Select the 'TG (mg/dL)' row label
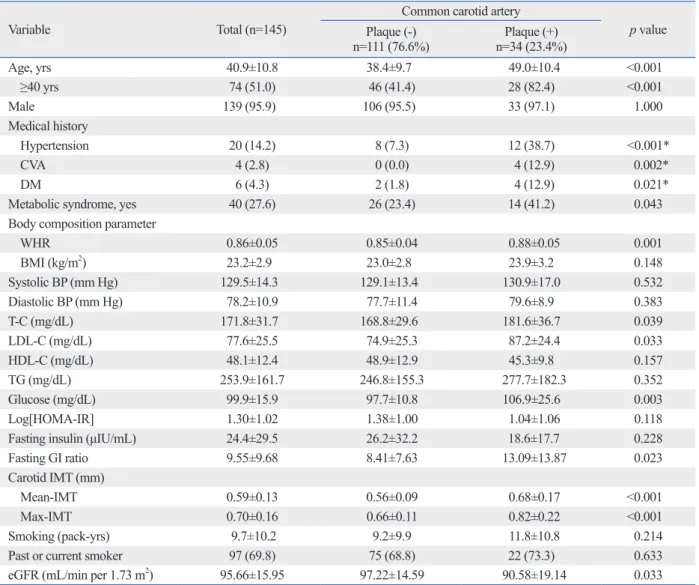Screen dimensions: 699x585 (x=40, y=380)
